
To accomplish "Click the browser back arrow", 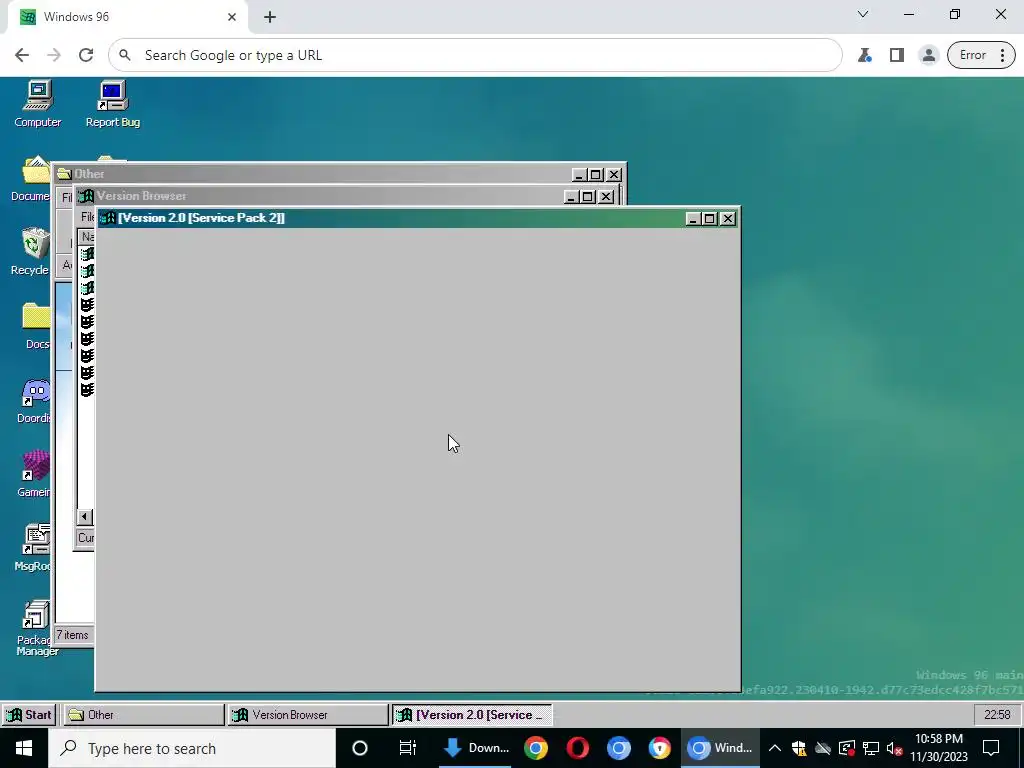I will point(22,55).
